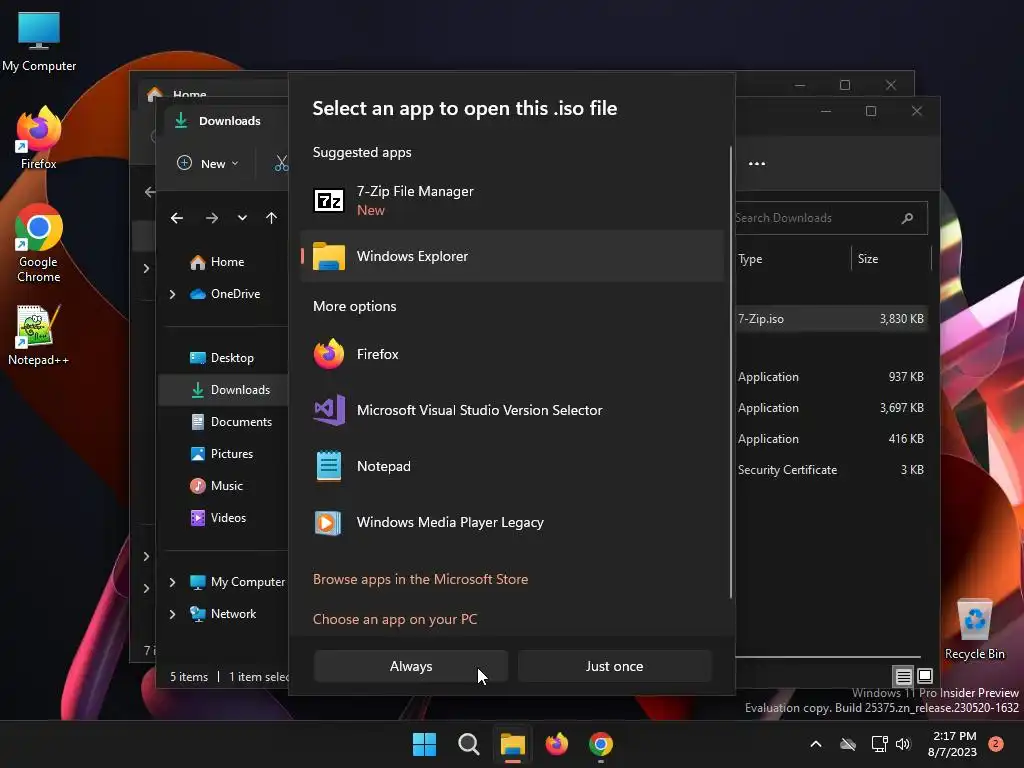The width and height of the screenshot is (1024, 768).
Task: Open My Computer desktop icon
Action: 39,42
